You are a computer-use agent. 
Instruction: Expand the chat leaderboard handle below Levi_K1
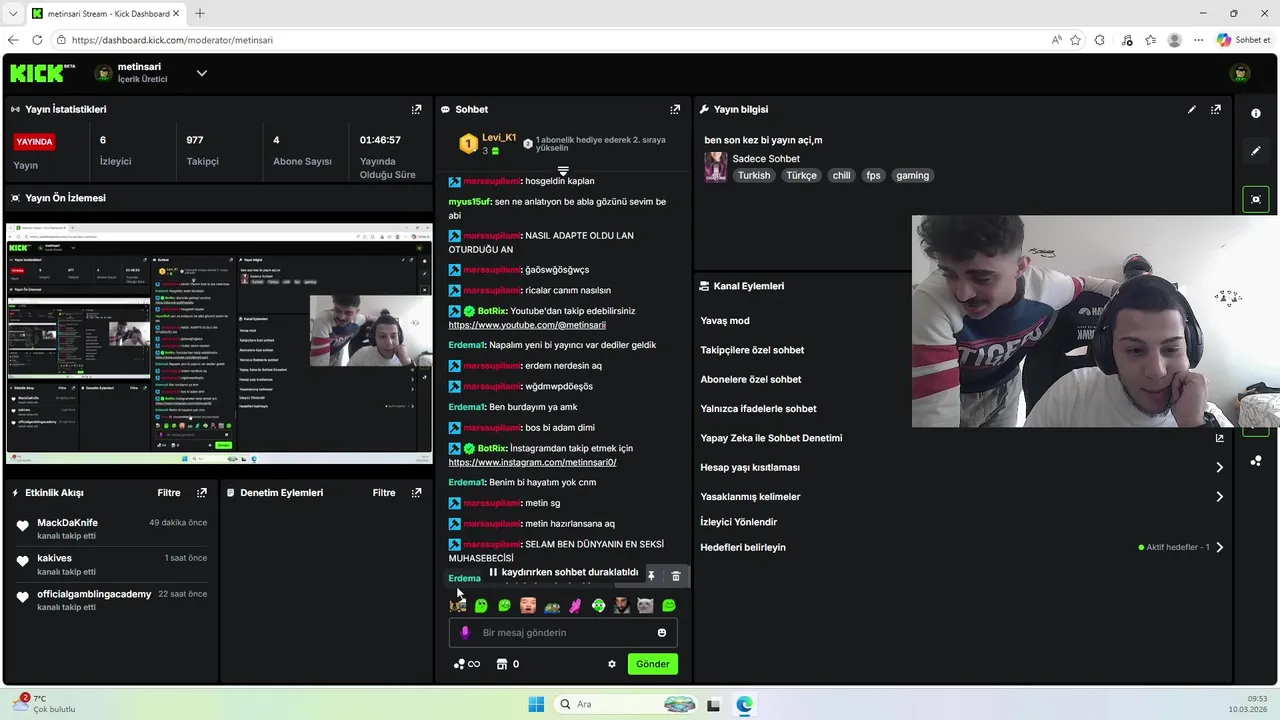point(563,171)
